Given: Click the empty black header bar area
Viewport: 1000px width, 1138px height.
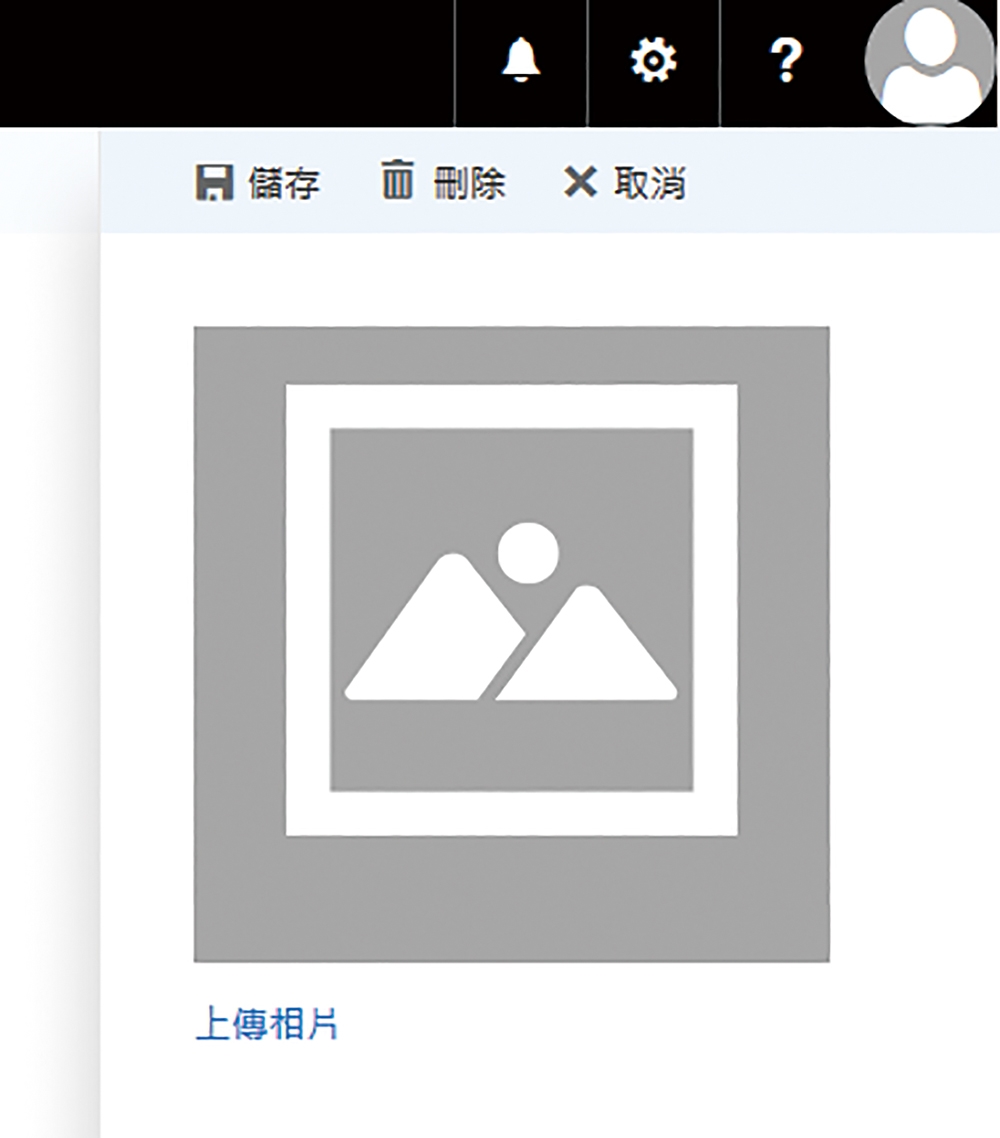Looking at the screenshot, I should (x=226, y=63).
